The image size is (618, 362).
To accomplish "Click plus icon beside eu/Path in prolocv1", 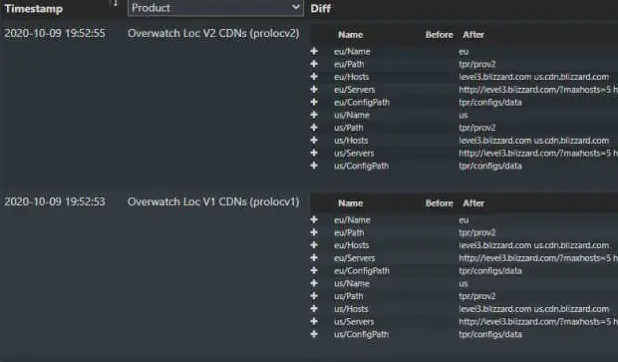I will tap(314, 232).
